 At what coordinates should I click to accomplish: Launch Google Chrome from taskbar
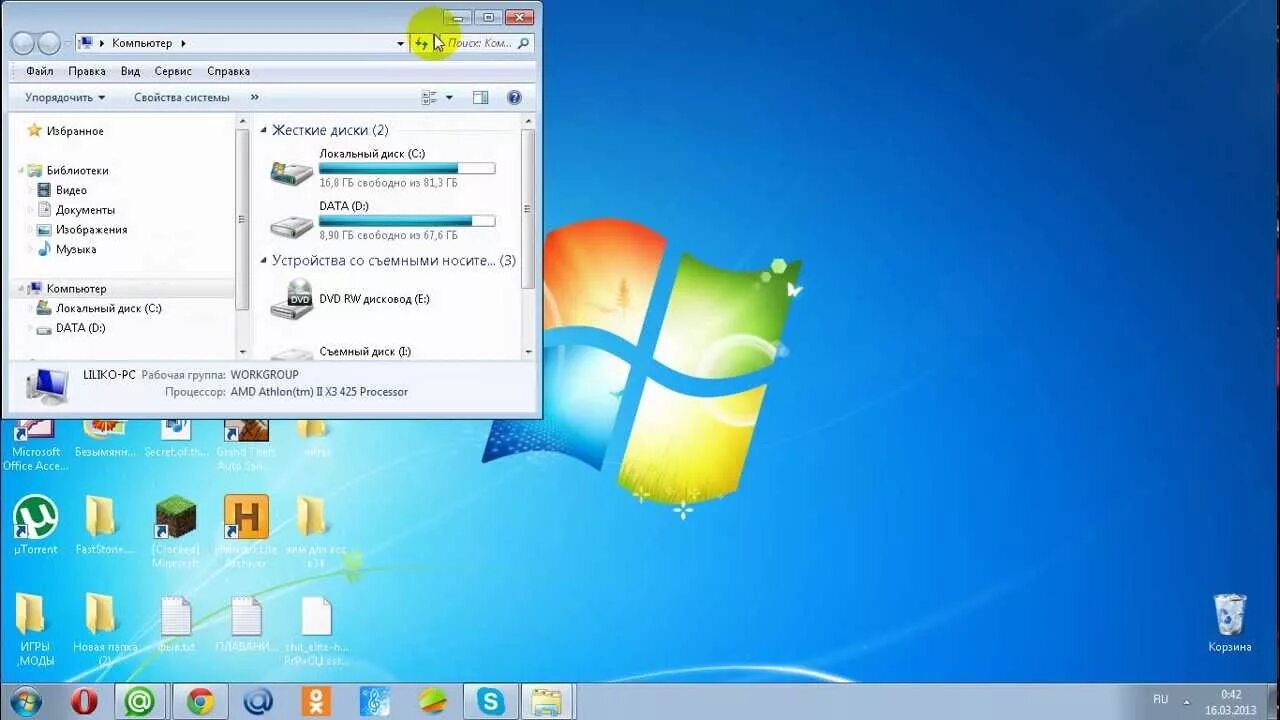(x=200, y=702)
